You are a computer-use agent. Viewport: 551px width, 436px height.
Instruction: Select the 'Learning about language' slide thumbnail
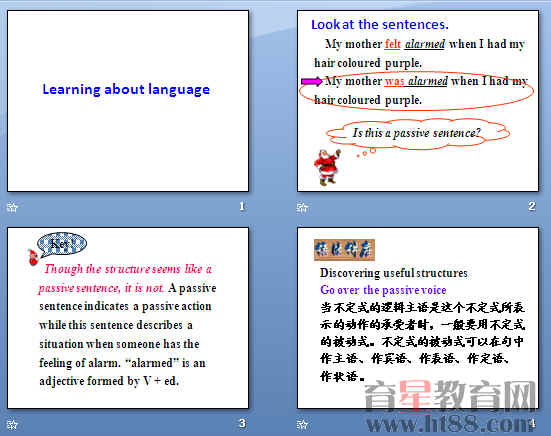(128, 101)
